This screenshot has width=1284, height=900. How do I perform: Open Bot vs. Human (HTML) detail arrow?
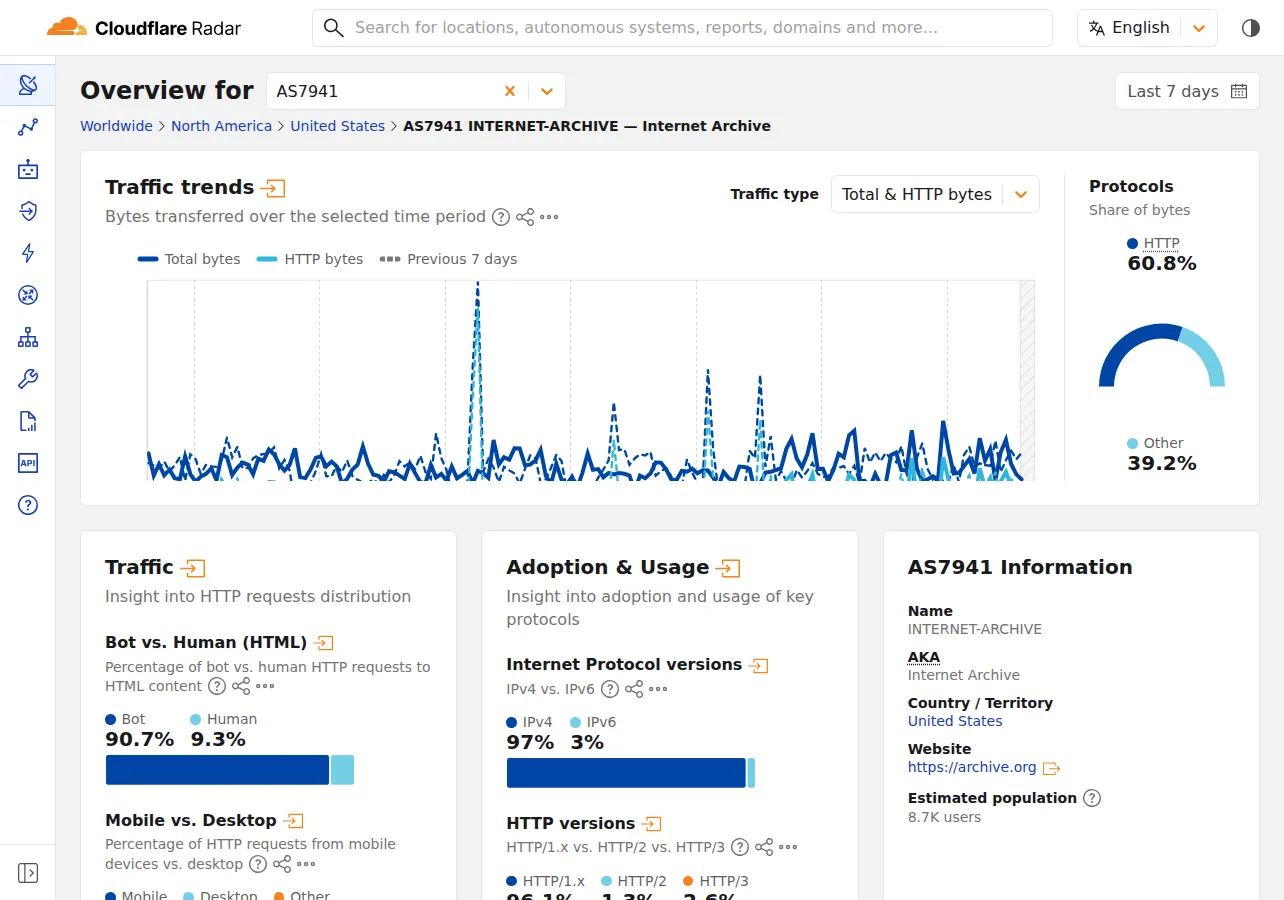pyautogui.click(x=324, y=643)
